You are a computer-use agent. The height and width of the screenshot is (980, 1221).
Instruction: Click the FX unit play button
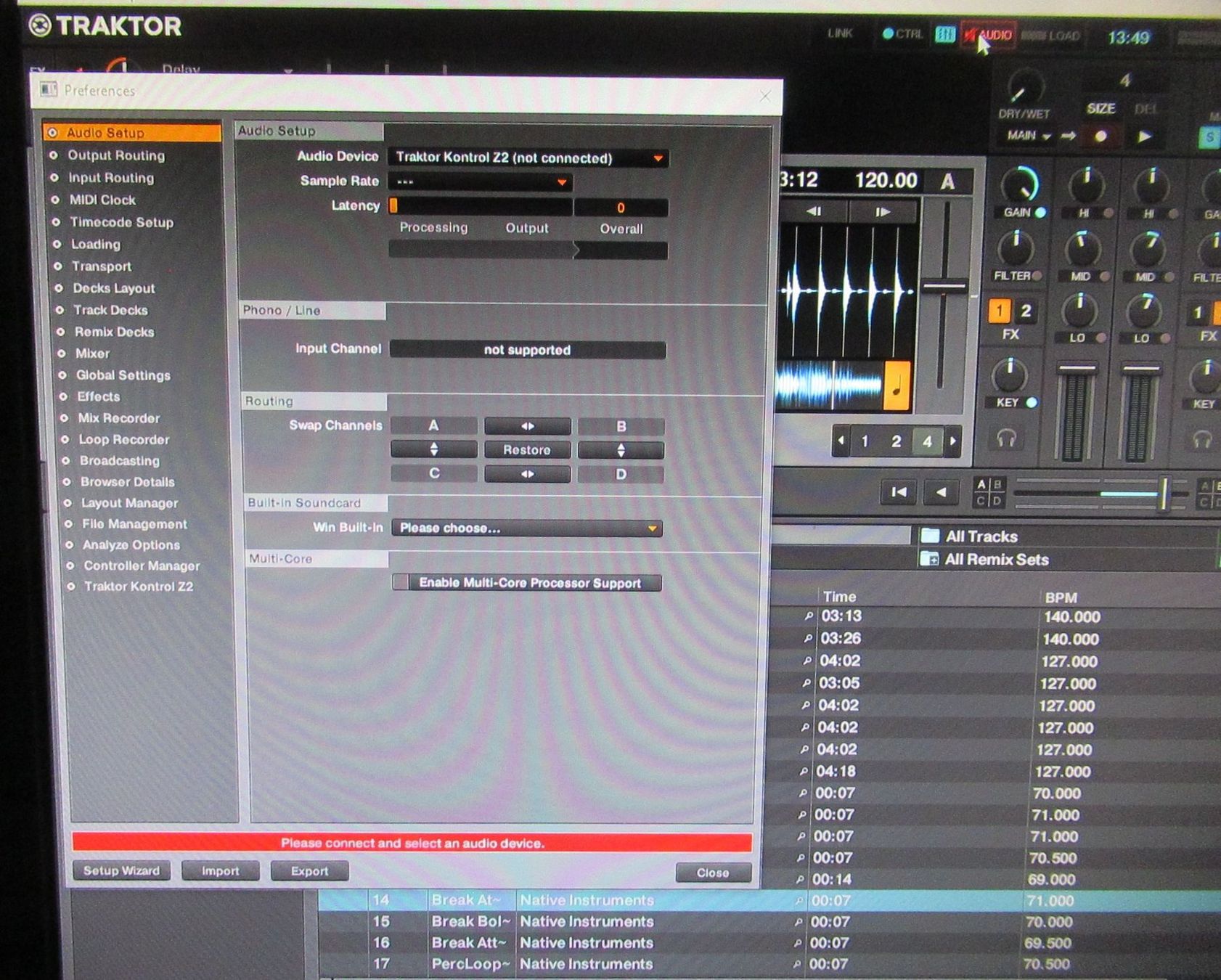click(x=1144, y=136)
